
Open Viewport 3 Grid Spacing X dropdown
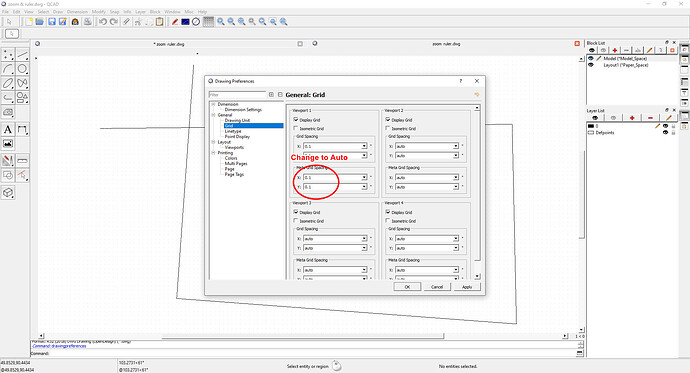(364, 238)
